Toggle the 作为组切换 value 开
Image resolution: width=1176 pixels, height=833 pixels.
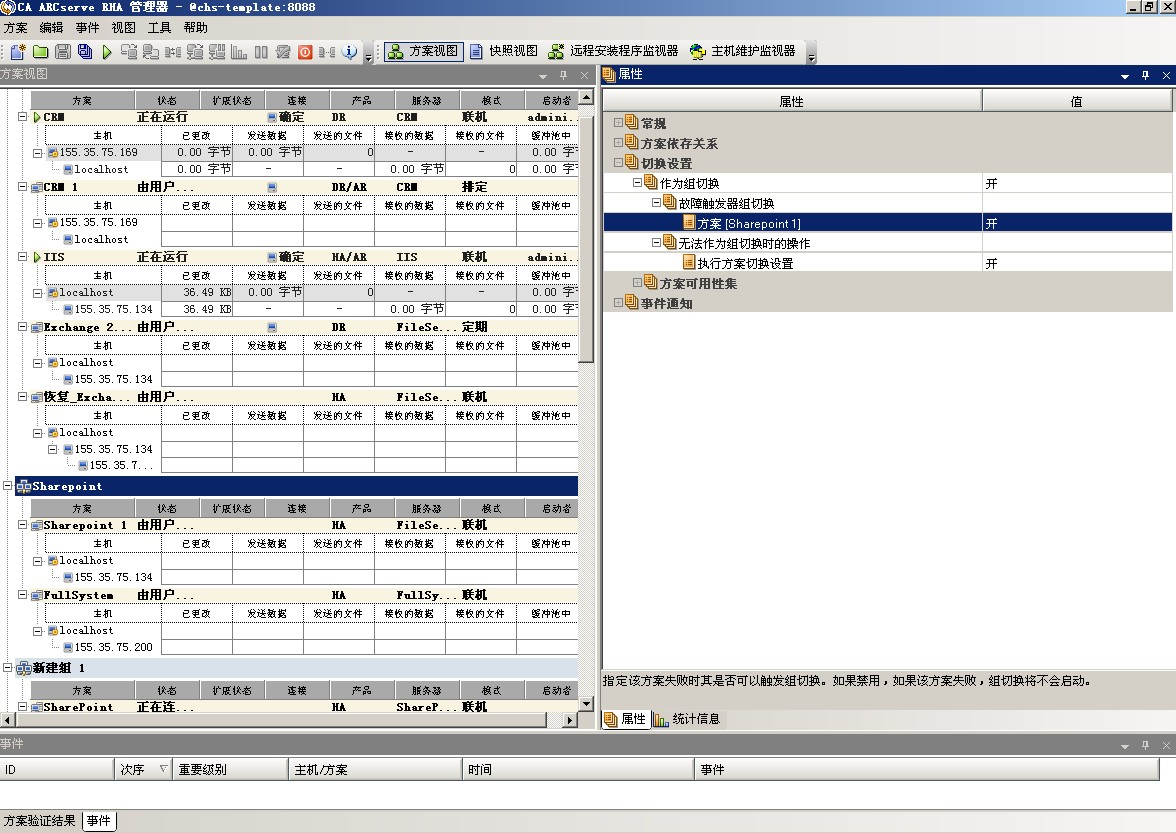pyautogui.click(x=1076, y=183)
